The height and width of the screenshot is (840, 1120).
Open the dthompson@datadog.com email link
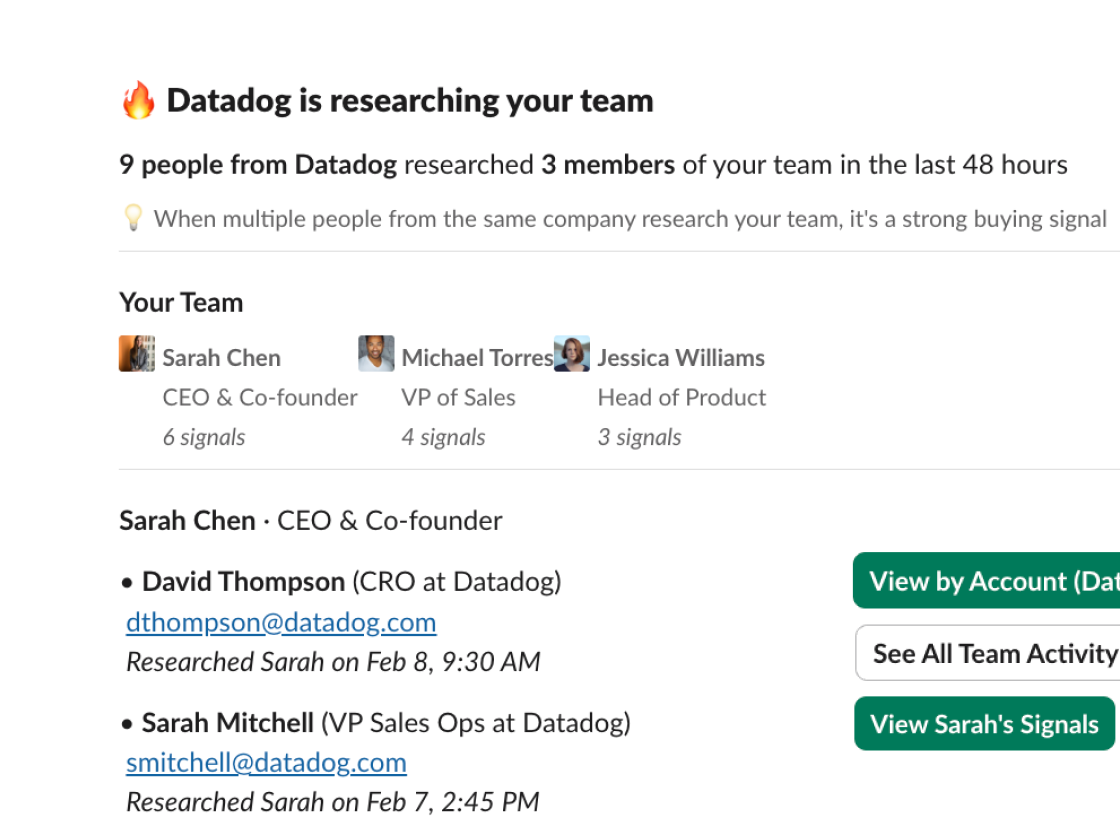click(x=281, y=622)
